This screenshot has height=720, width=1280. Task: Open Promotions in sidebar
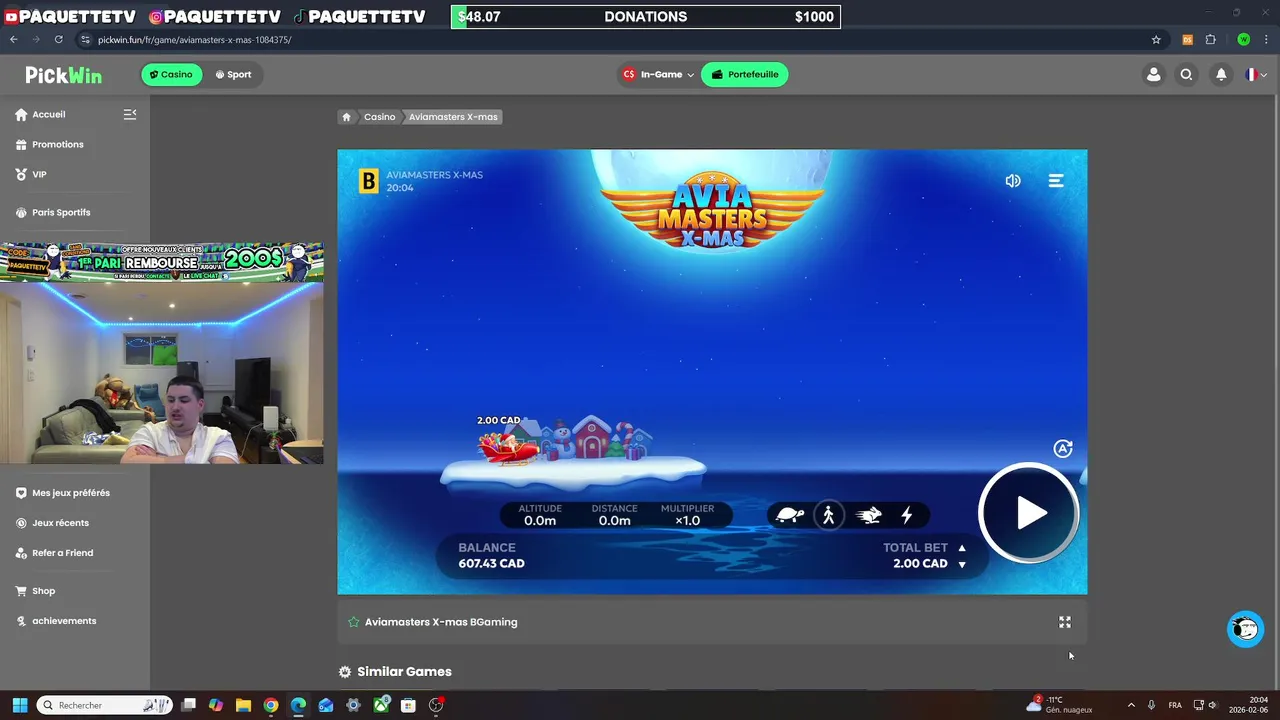(49, 144)
